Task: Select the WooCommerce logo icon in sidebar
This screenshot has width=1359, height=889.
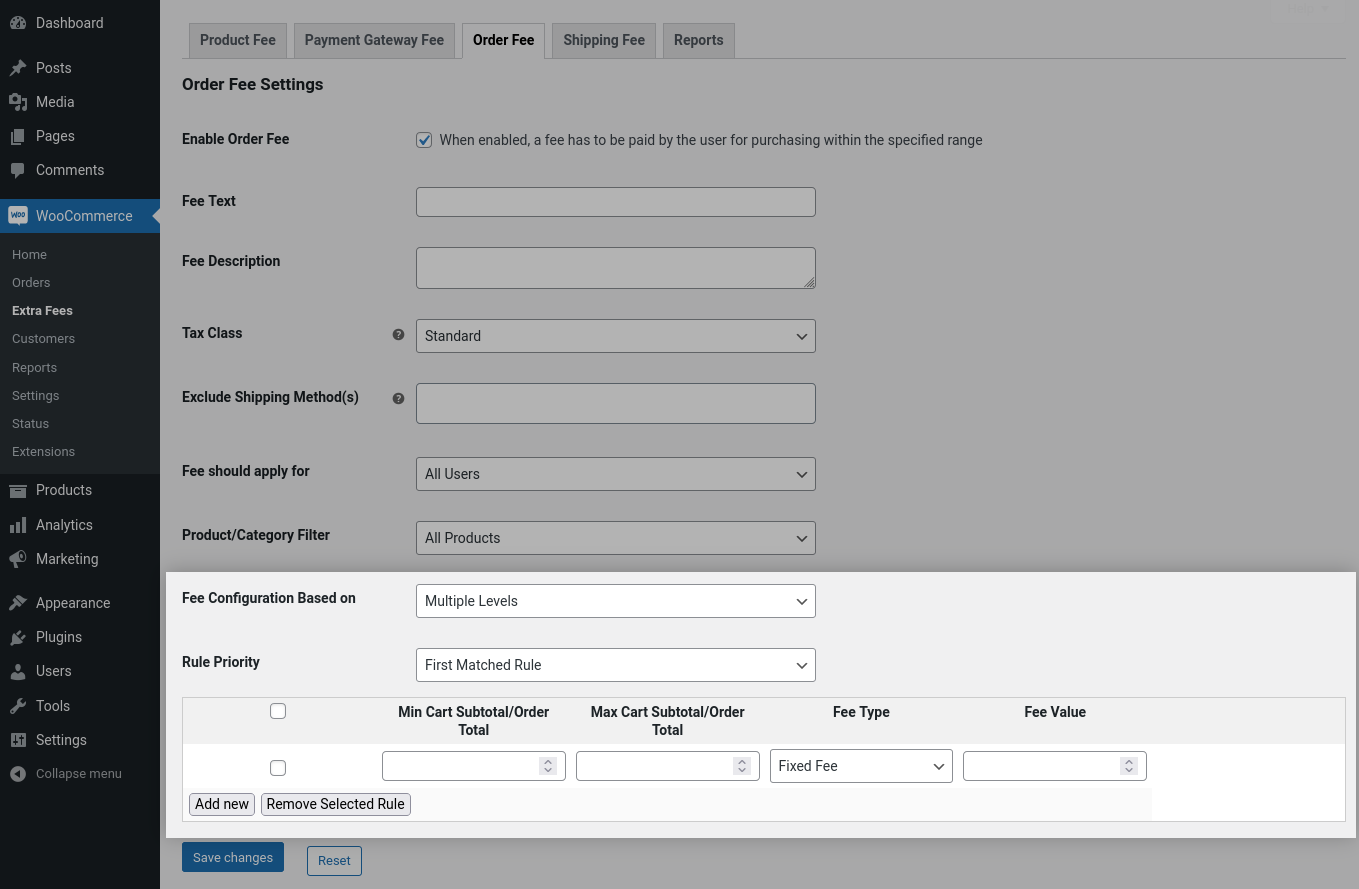Action: (19, 215)
